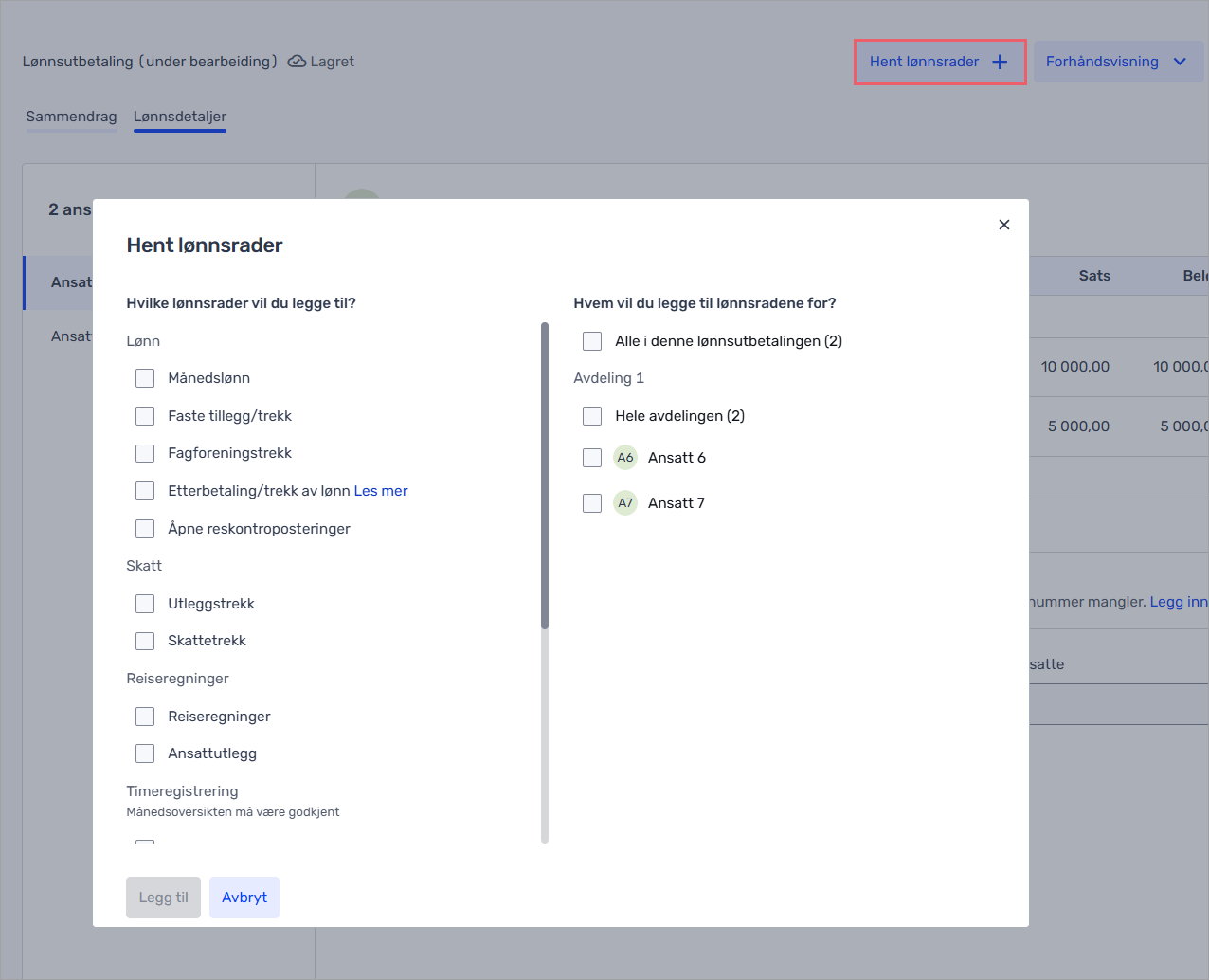This screenshot has height=980, width=1209.
Task: Click the plus icon on Hent lønnsrader
Action: click(x=1000, y=62)
